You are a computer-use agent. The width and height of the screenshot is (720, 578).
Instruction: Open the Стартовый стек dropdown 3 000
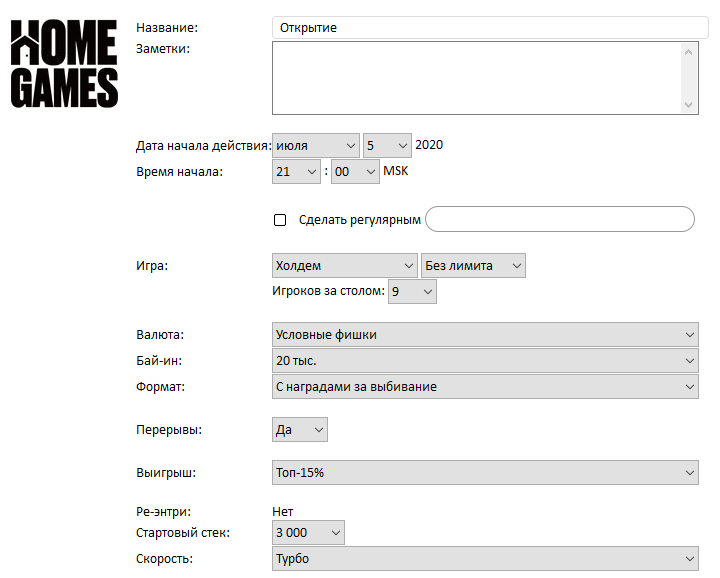click(x=308, y=533)
